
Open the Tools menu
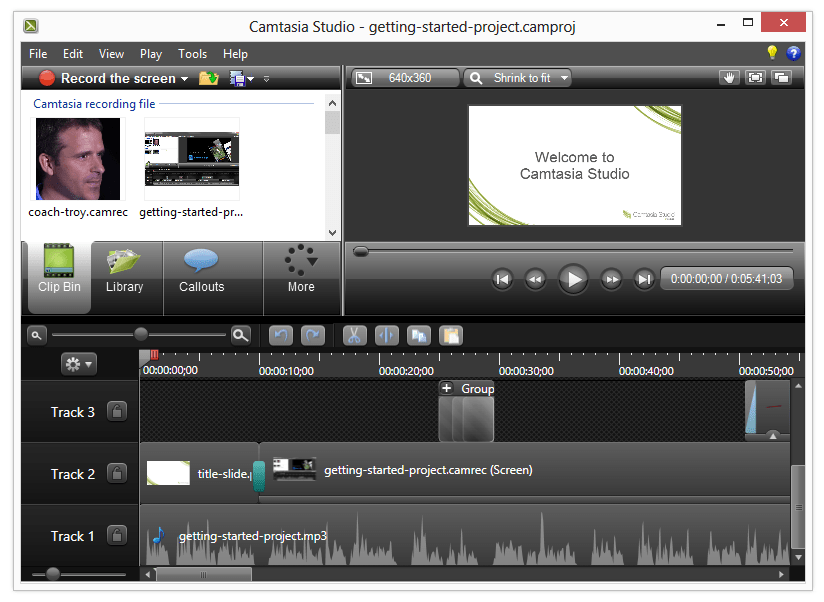(x=192, y=54)
